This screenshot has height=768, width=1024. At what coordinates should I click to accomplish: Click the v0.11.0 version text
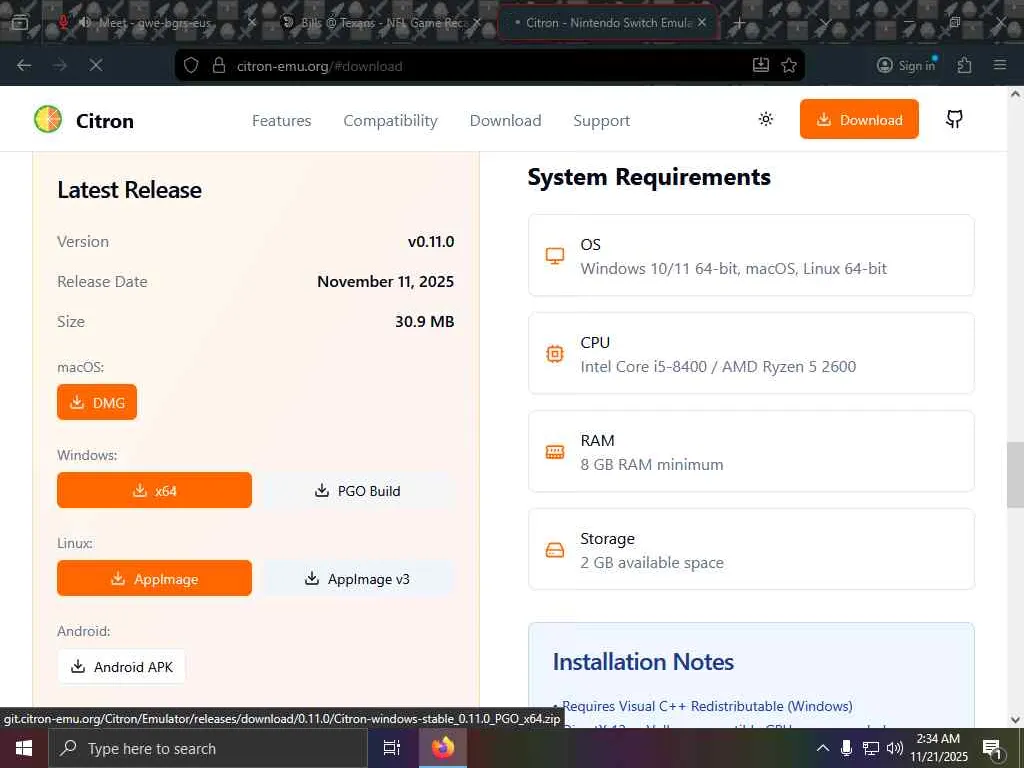pyautogui.click(x=431, y=242)
